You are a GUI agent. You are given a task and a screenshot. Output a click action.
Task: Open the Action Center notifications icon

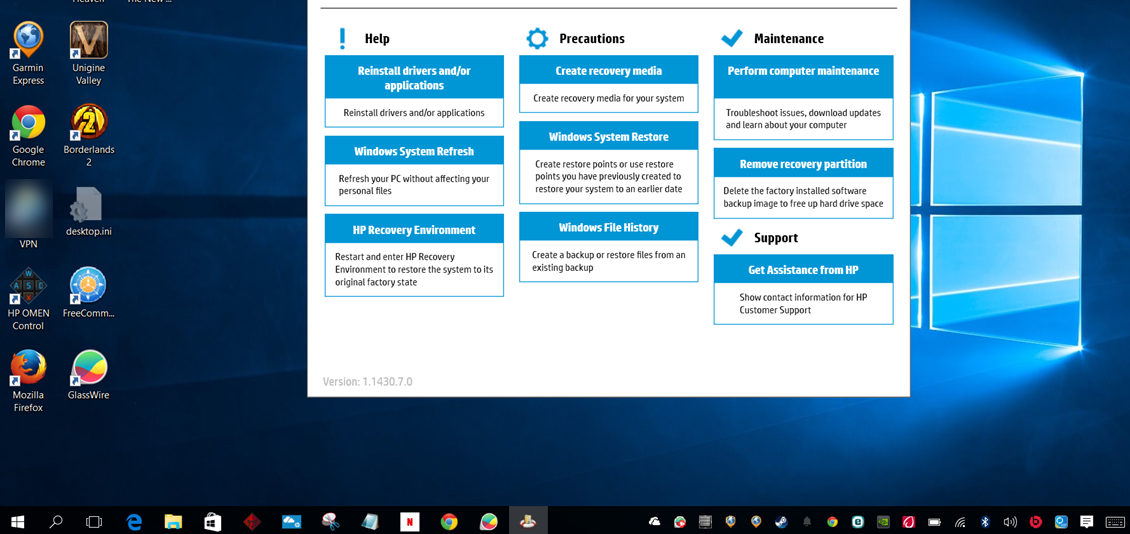(1086, 522)
